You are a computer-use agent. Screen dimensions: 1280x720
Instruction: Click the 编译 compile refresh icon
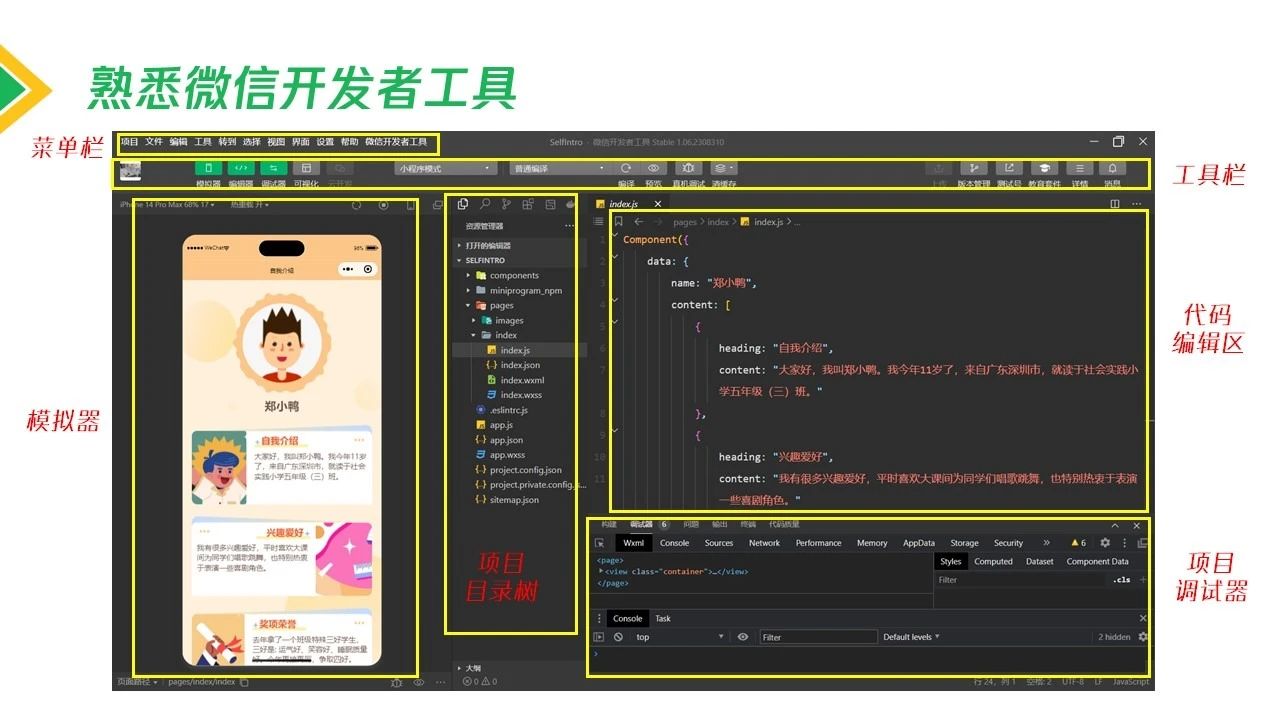coord(626,168)
